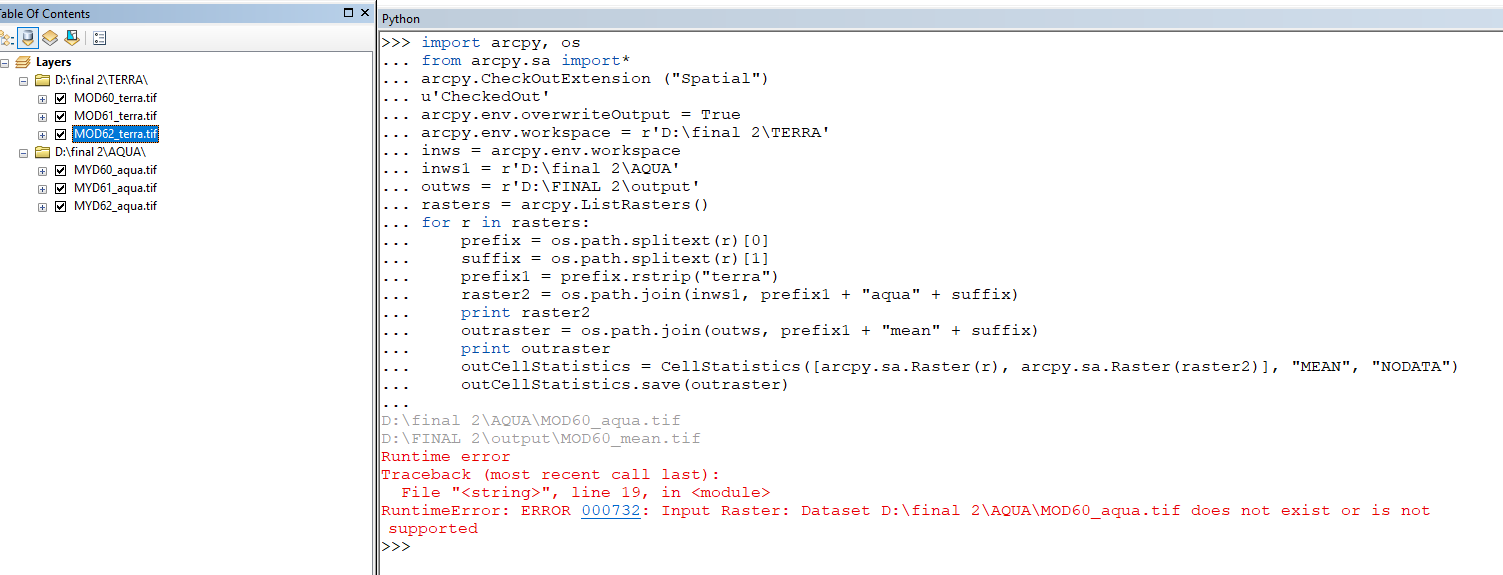Click the outCellStatistics.save(outraster) line
Viewport: 1503px width, 575px height.
(625, 385)
